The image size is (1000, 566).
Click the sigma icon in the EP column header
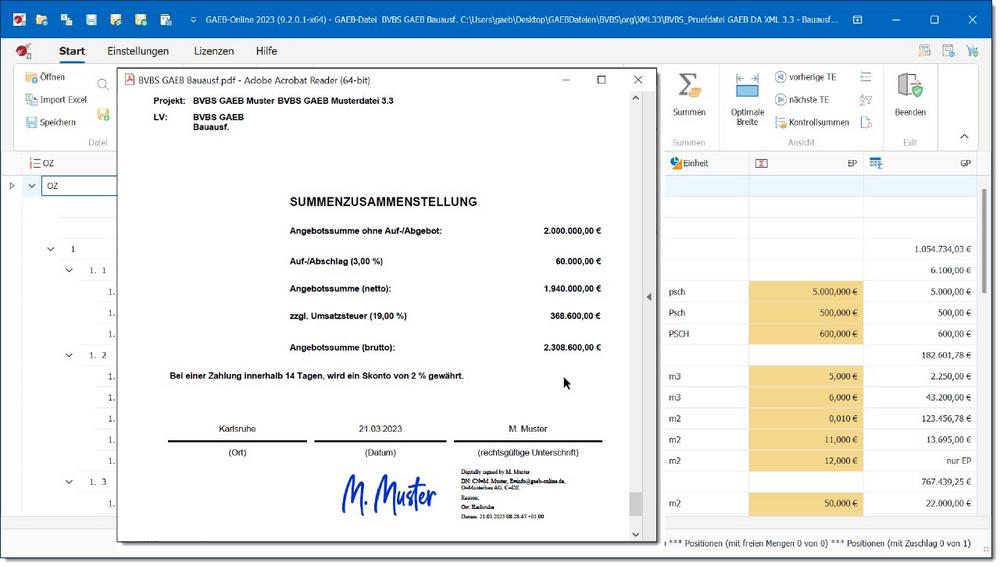pyautogui.click(x=761, y=163)
